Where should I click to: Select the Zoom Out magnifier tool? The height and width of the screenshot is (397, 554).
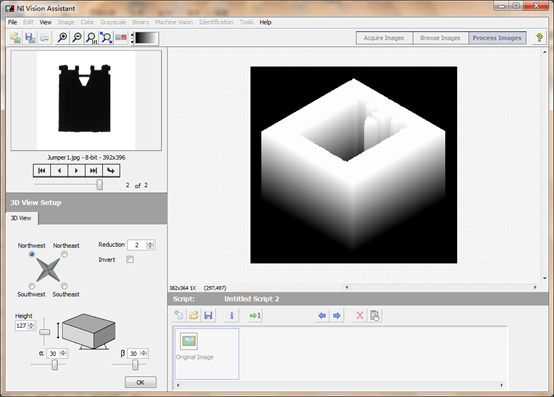point(77,37)
